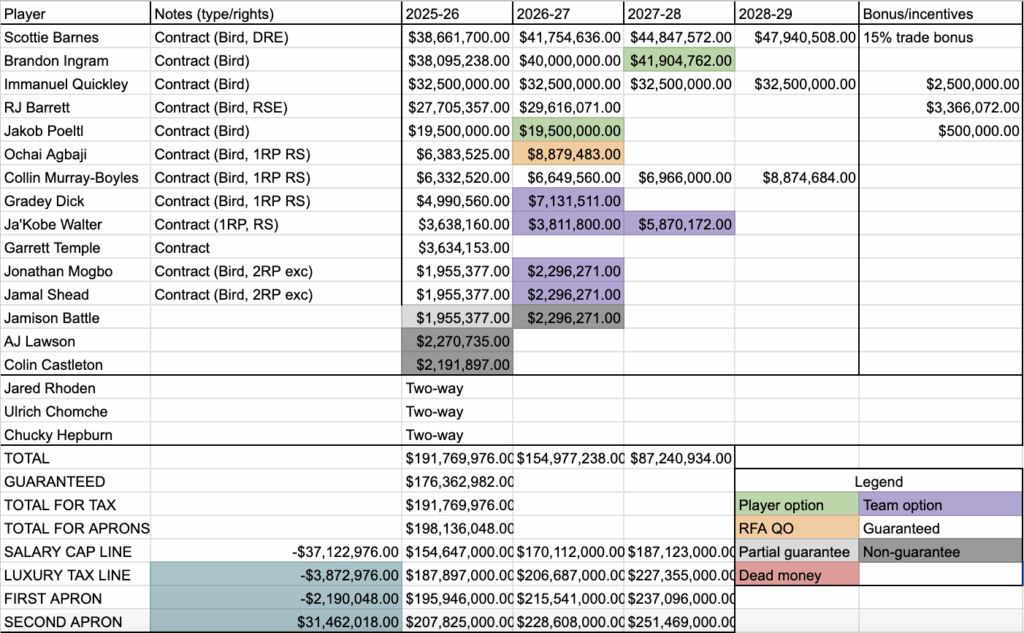Click the Legend title cell
This screenshot has width=1024, height=633.
[878, 482]
